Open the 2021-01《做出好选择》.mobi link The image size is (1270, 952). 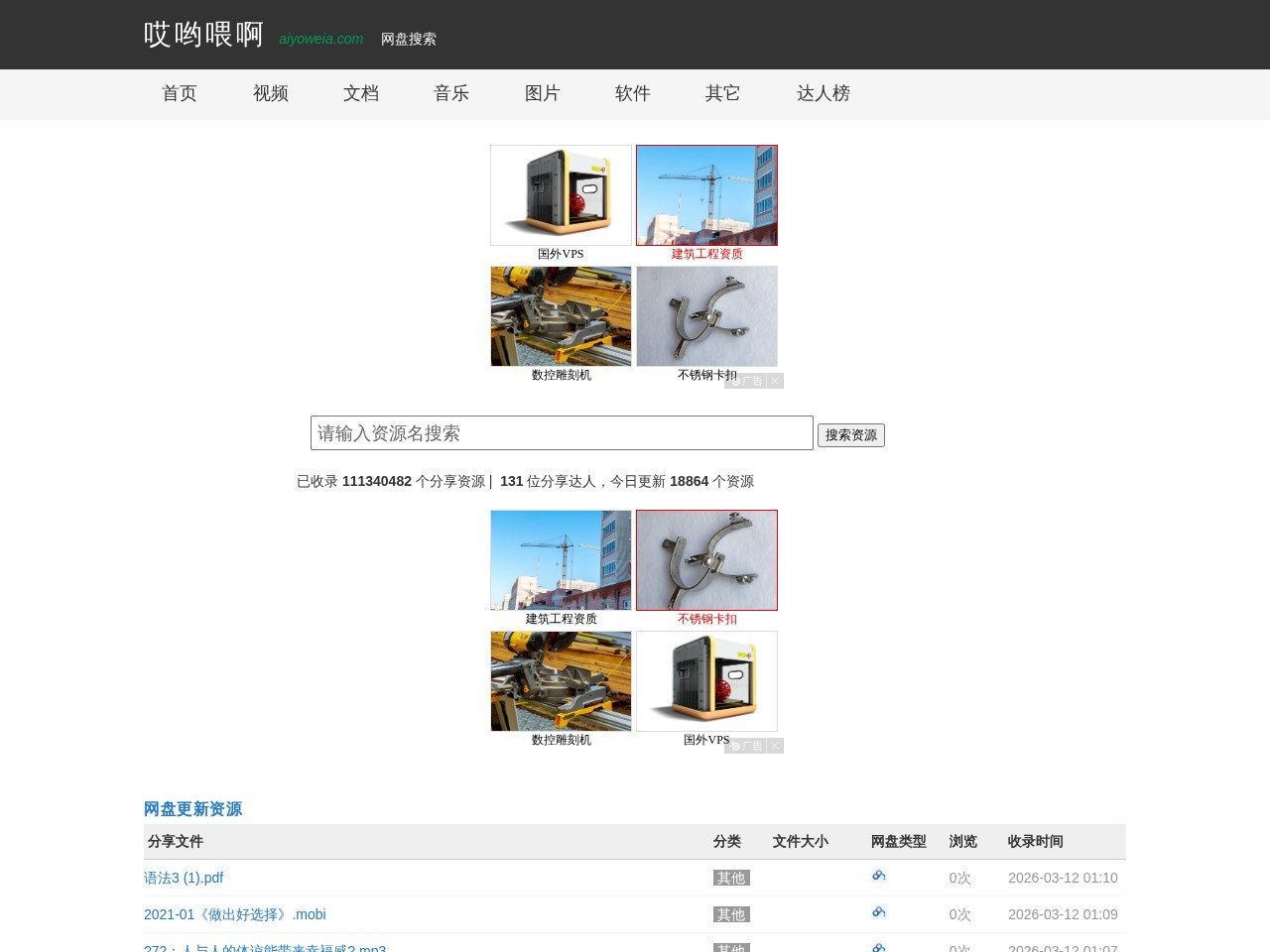tap(235, 914)
